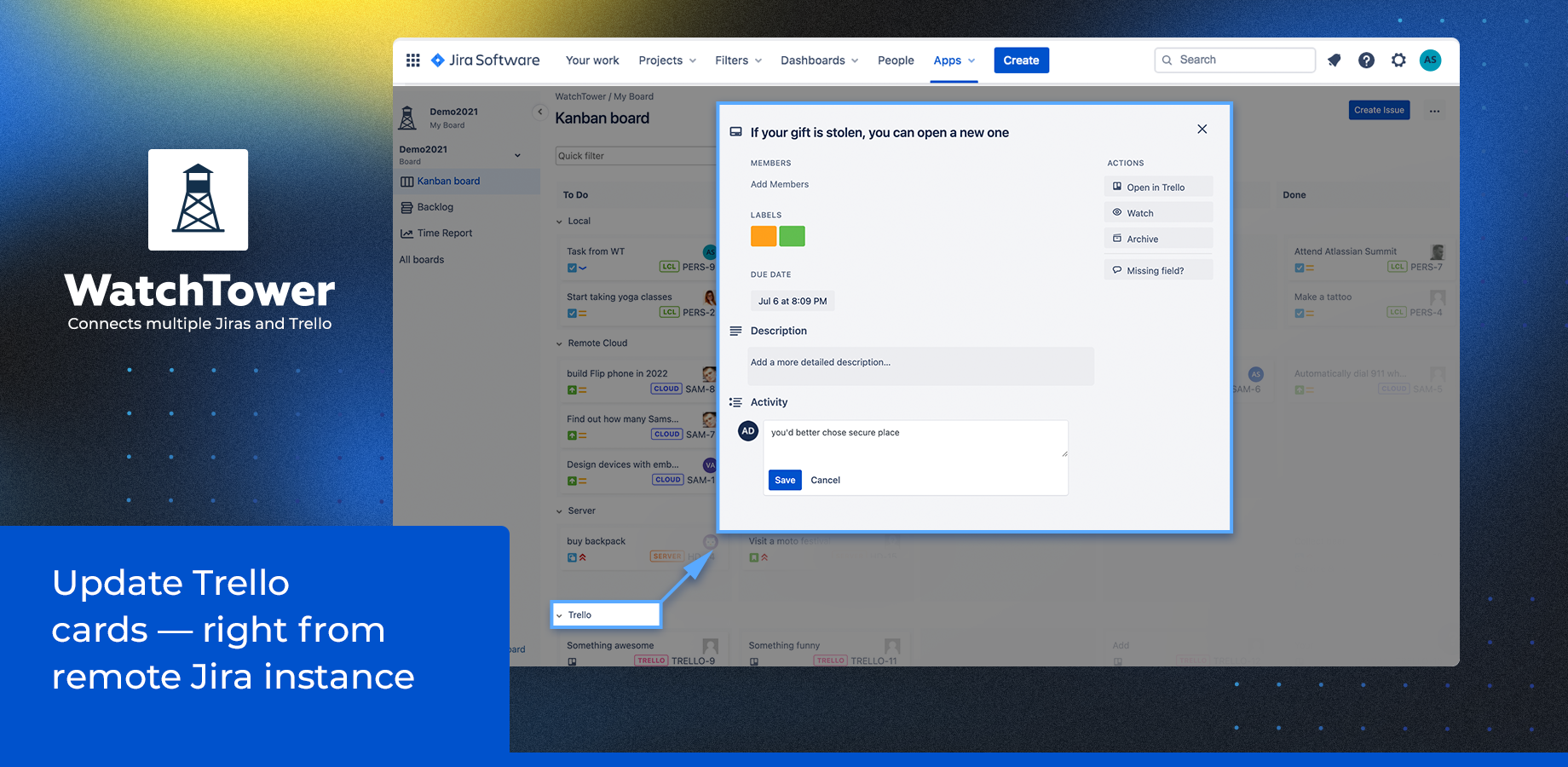Cancel the activity comment
Screen dimensions: 1568x767
[825, 481]
